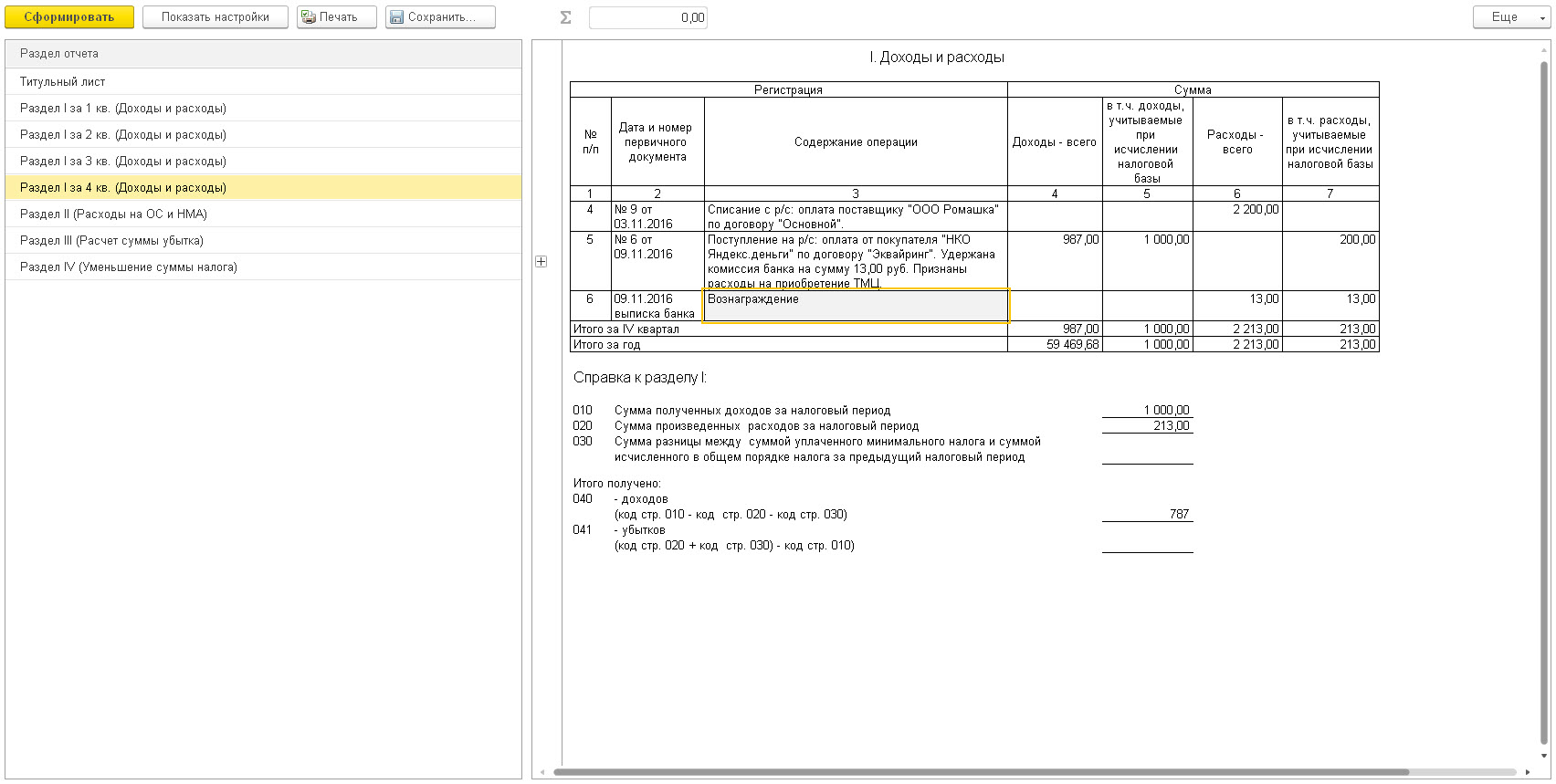Viewport: 1556px width, 784px height.
Task: Expand the plus group beside the table
Action: tap(541, 262)
